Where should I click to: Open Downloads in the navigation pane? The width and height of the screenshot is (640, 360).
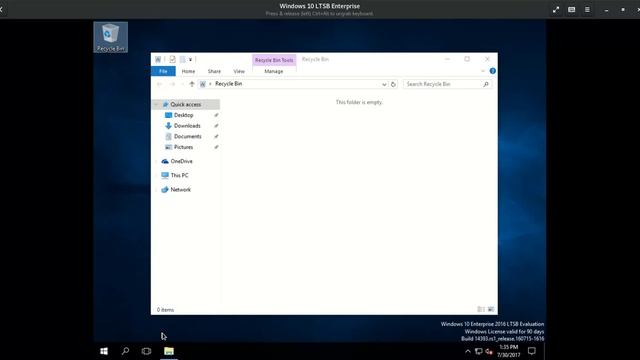point(187,126)
